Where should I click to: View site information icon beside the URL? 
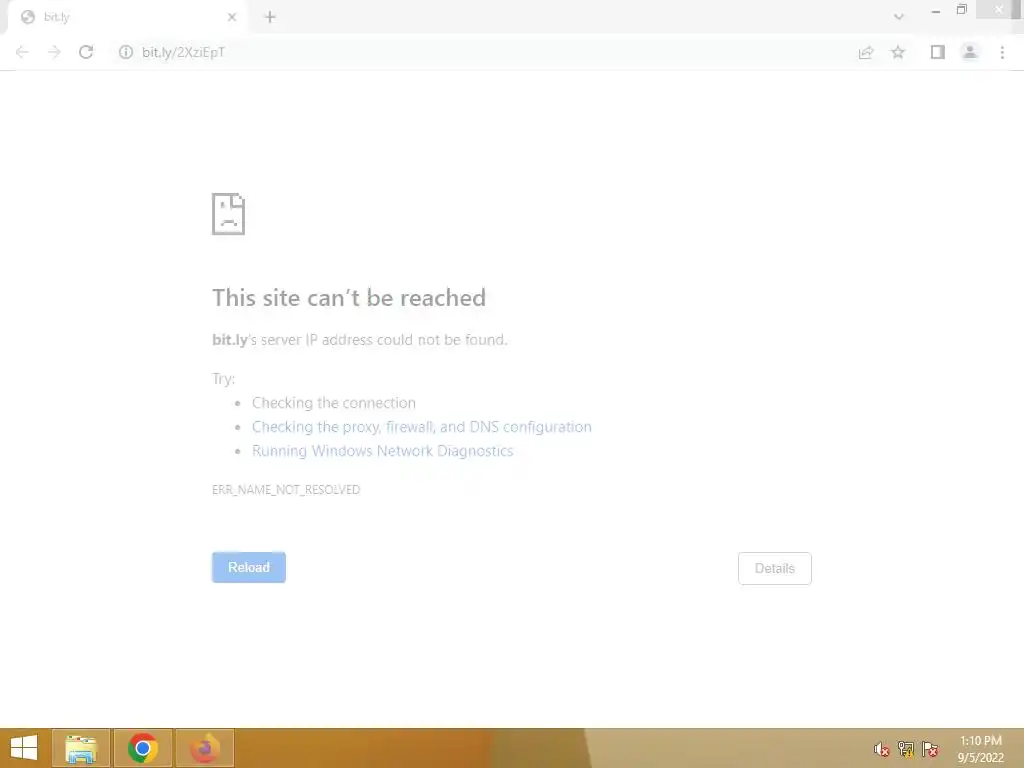point(125,52)
